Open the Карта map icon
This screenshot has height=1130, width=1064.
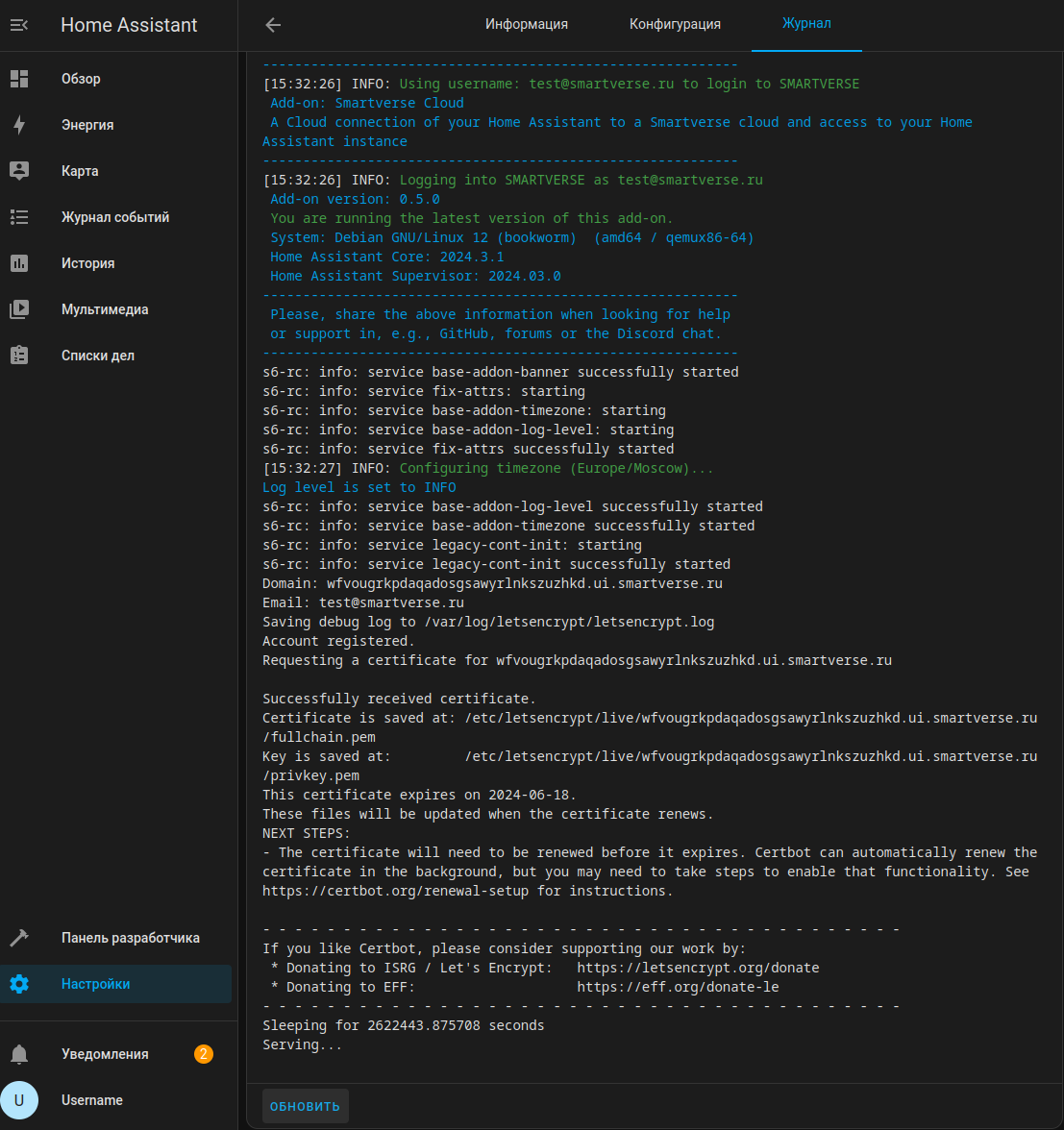pyautogui.click(x=19, y=171)
